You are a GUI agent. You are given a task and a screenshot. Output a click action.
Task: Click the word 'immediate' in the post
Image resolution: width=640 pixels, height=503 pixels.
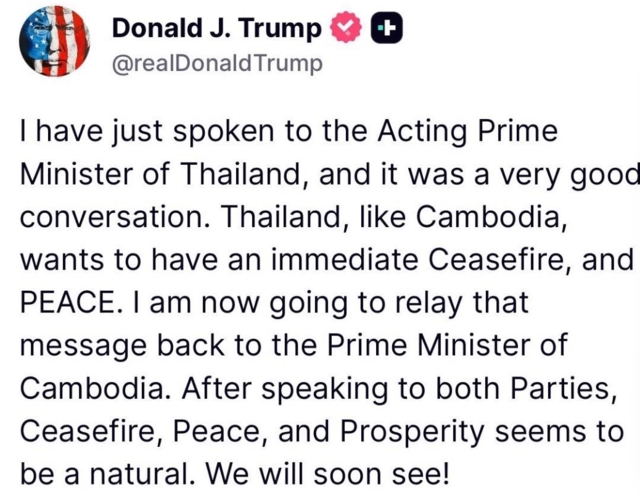coord(343,260)
